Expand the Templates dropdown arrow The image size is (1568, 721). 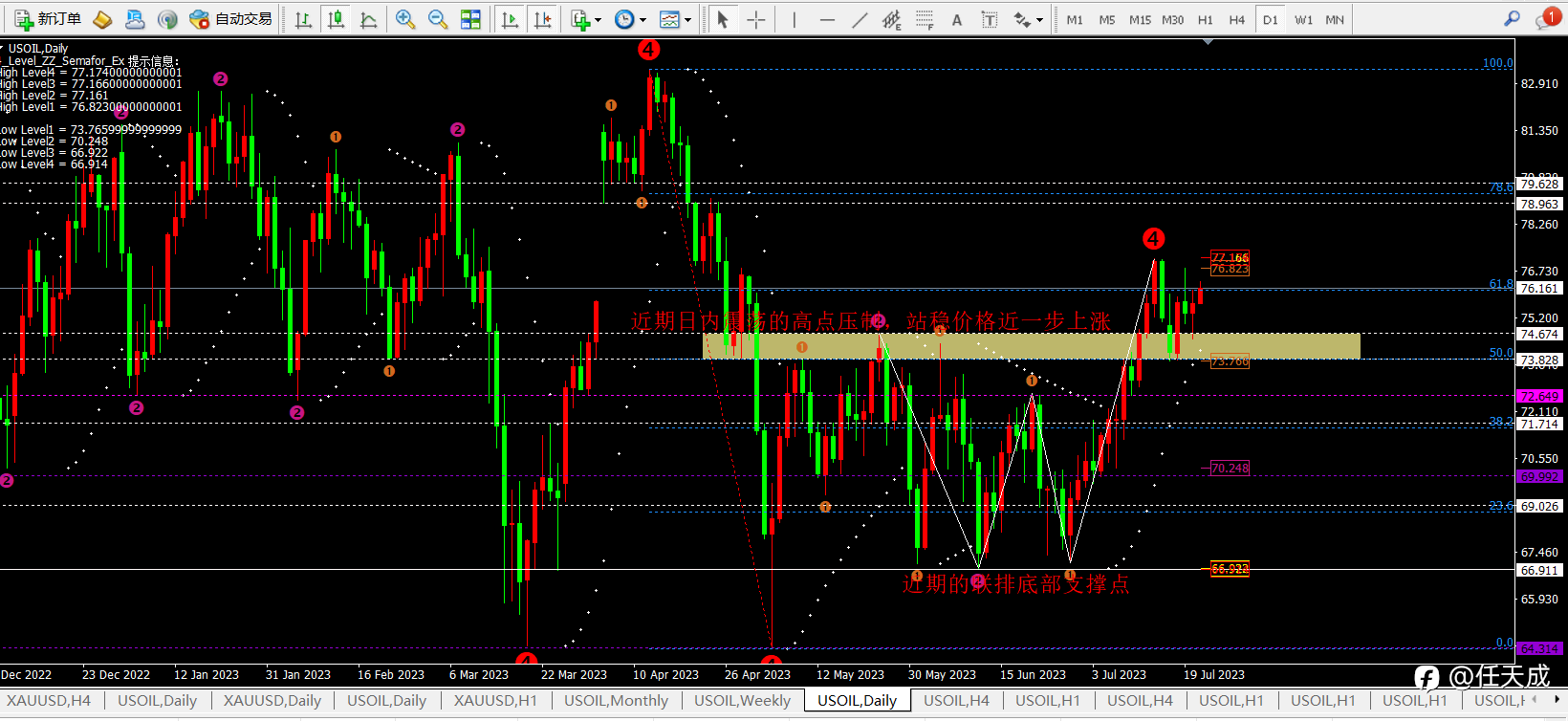pos(687,20)
